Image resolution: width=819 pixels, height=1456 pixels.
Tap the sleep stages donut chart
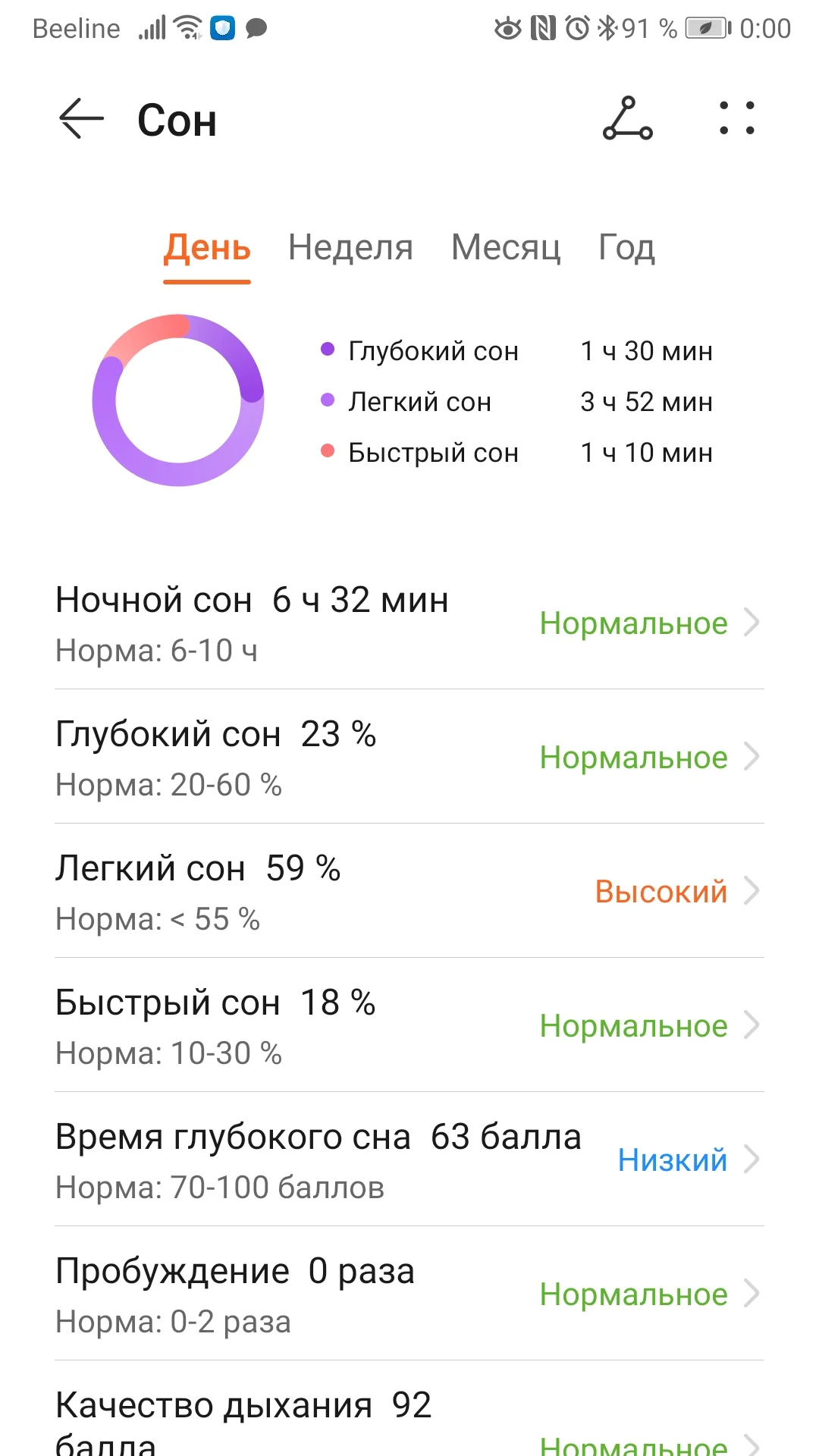coord(178,400)
